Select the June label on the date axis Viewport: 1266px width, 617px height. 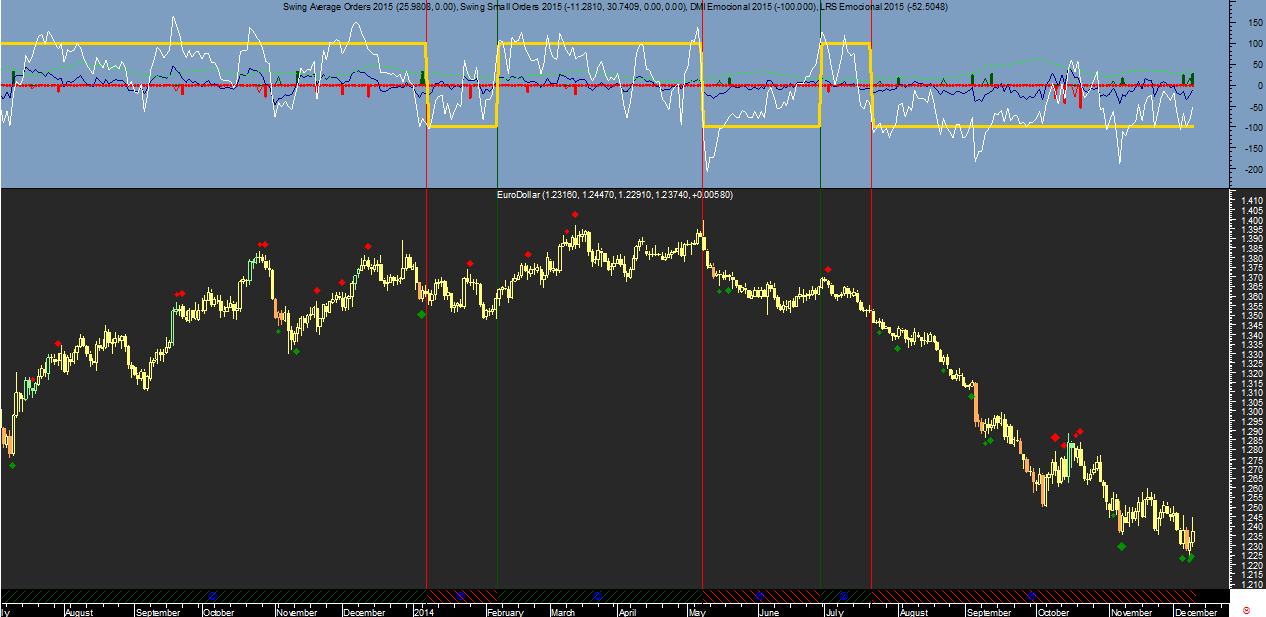(x=768, y=611)
